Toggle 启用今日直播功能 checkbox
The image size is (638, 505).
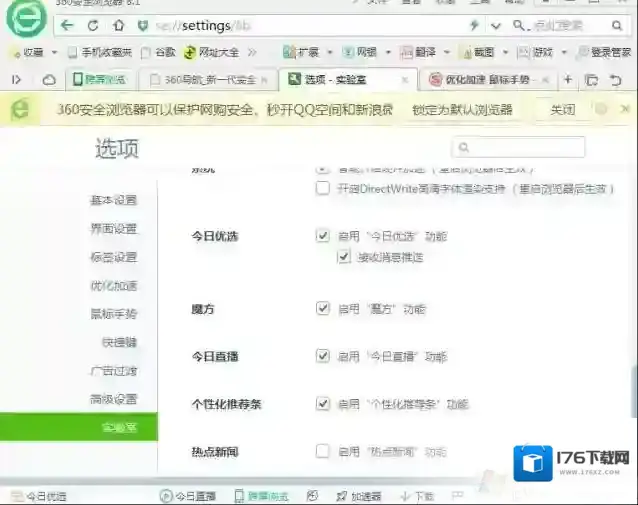coord(323,356)
